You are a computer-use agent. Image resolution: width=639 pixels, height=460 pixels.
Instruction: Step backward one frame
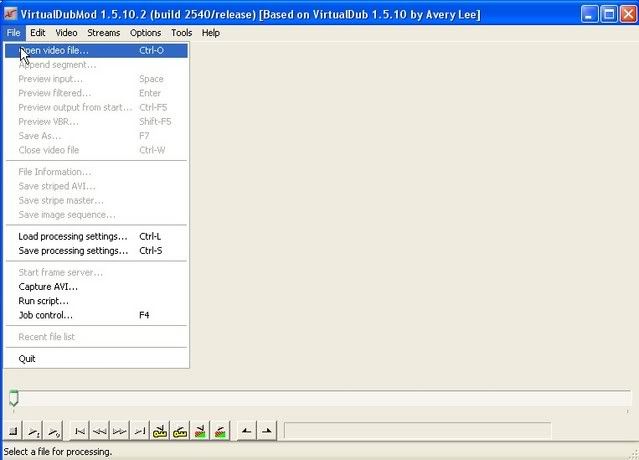[x=100, y=431]
